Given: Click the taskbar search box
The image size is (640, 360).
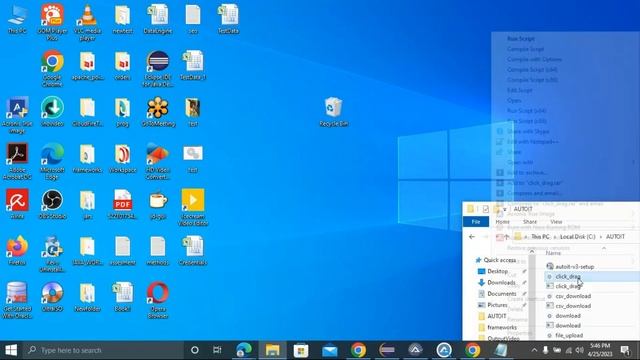Looking at the screenshot, I should 103,350.
